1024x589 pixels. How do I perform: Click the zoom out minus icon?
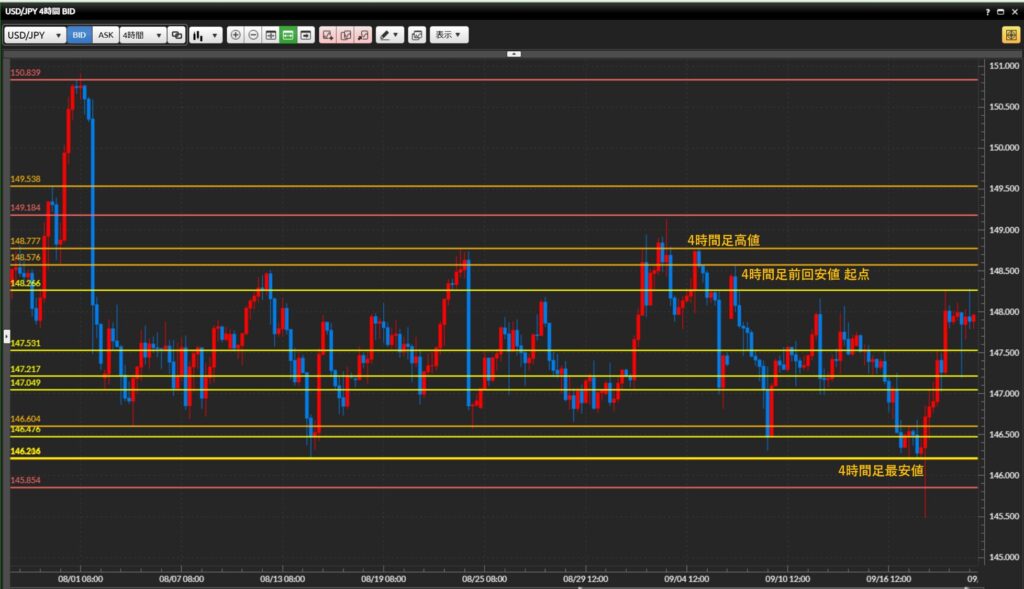coord(253,35)
